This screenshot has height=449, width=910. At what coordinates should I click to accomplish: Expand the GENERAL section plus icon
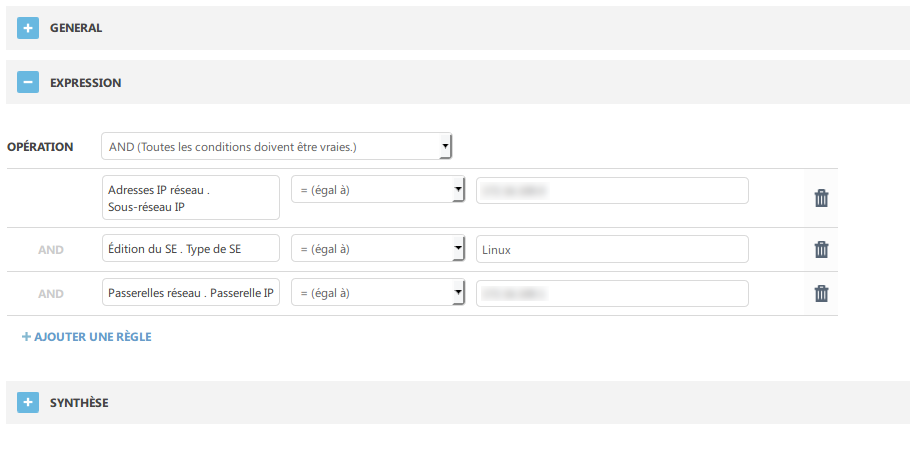(x=28, y=28)
